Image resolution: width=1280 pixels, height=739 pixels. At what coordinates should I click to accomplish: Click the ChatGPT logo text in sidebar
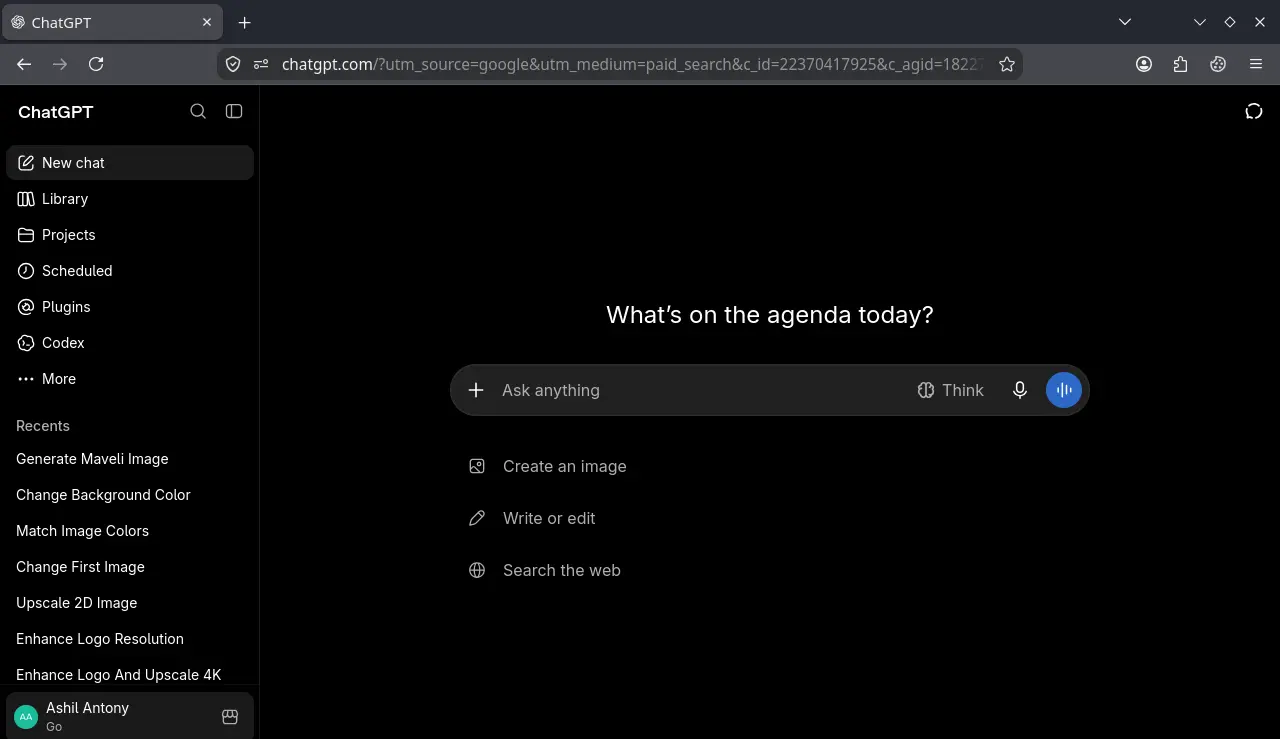coord(56,112)
